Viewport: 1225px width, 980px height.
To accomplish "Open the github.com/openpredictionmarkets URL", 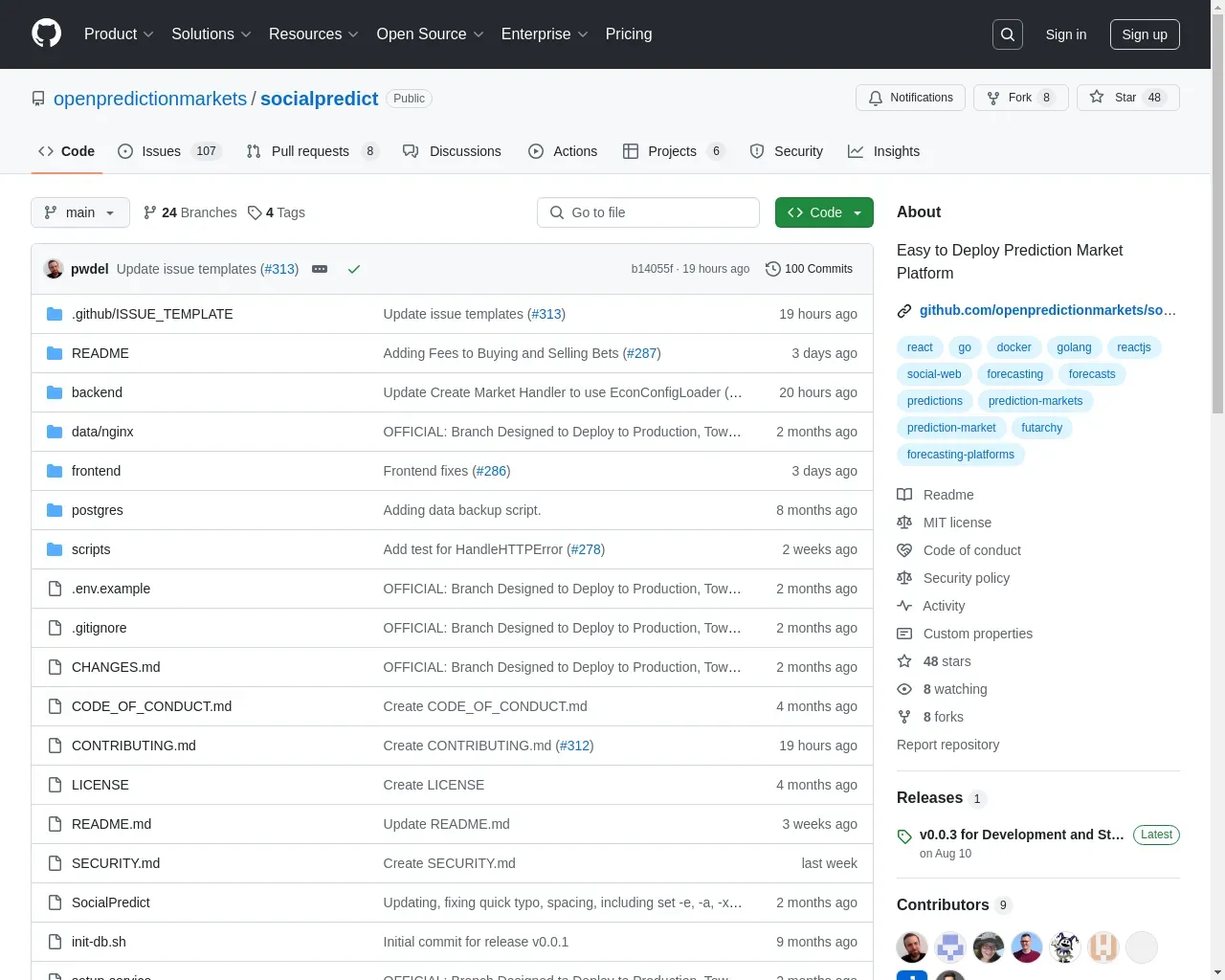I will tap(1048, 310).
